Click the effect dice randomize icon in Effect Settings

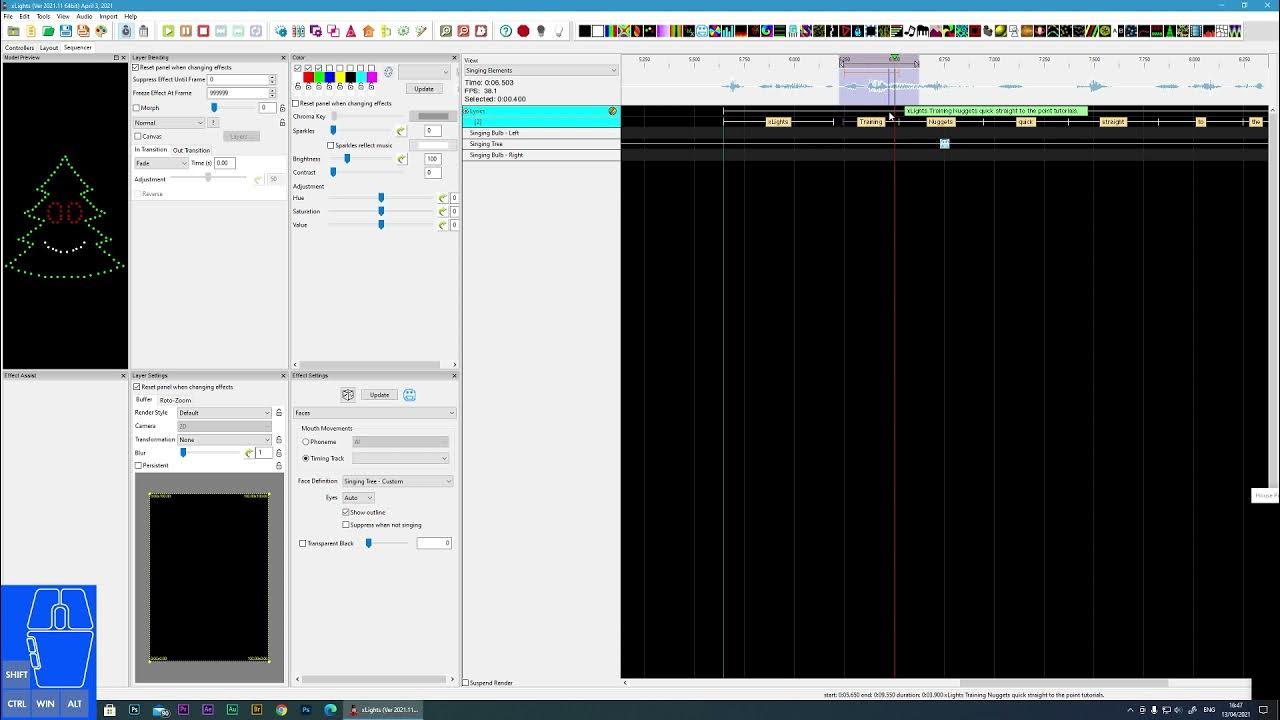(x=348, y=395)
